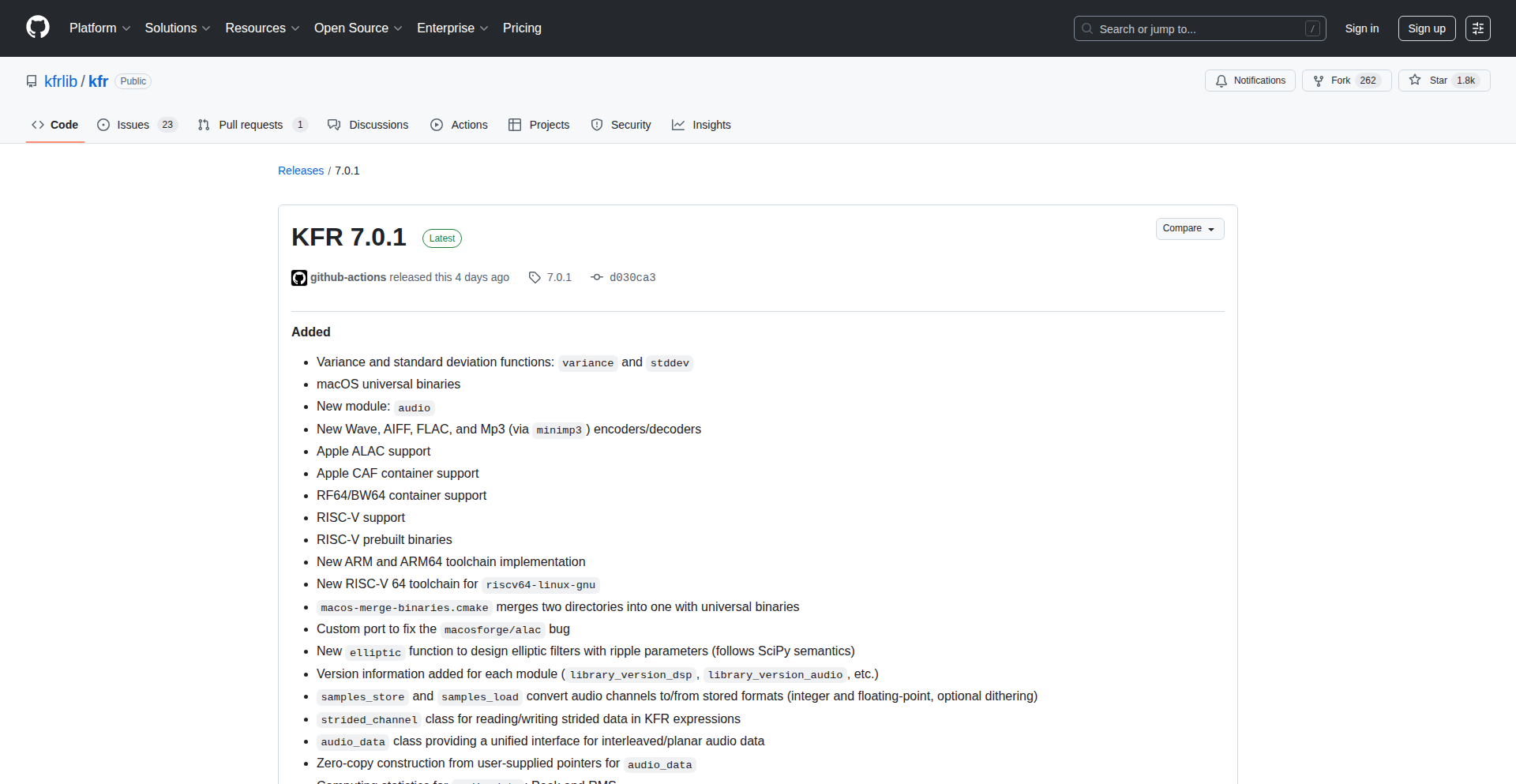Screen dimensions: 1516x784
Task: Focus the Search or jump to field
Action: point(1199,28)
